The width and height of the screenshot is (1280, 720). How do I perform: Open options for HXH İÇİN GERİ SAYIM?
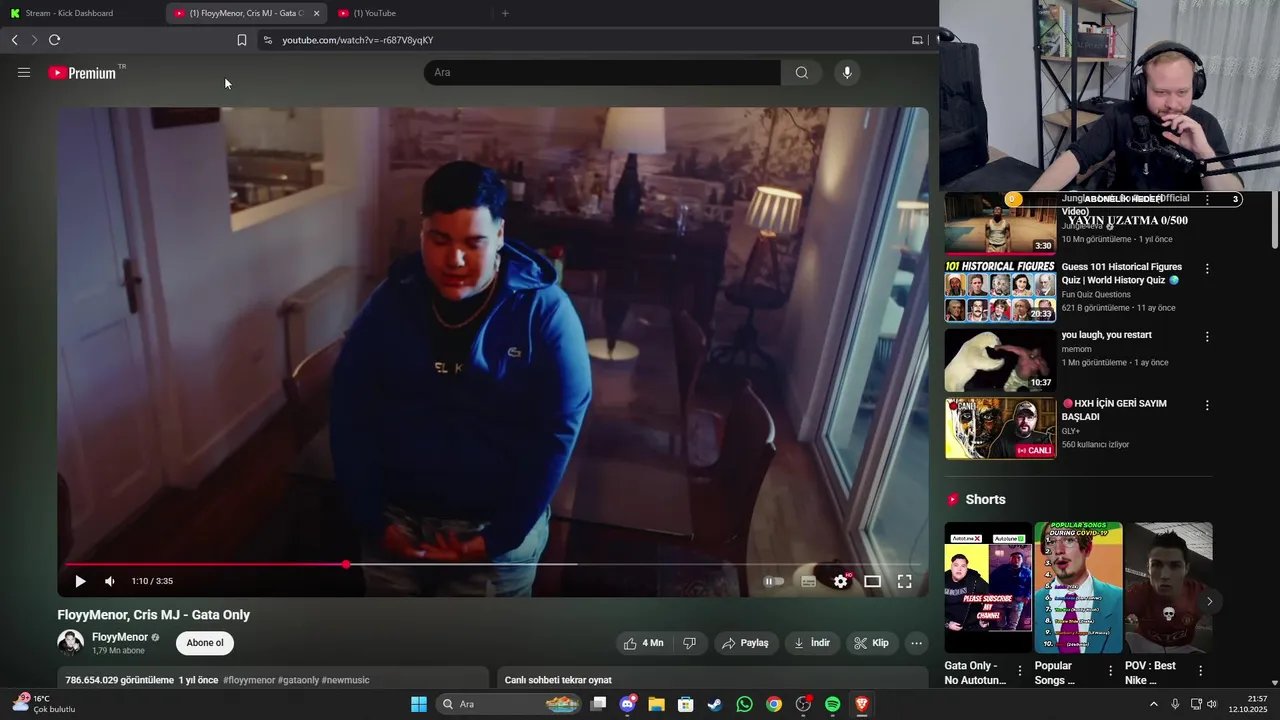point(1207,405)
